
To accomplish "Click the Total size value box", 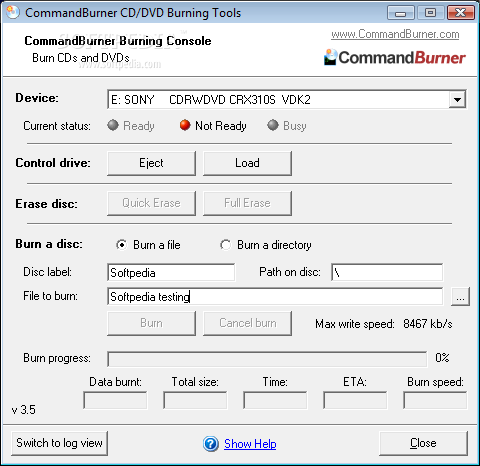I will [x=195, y=400].
